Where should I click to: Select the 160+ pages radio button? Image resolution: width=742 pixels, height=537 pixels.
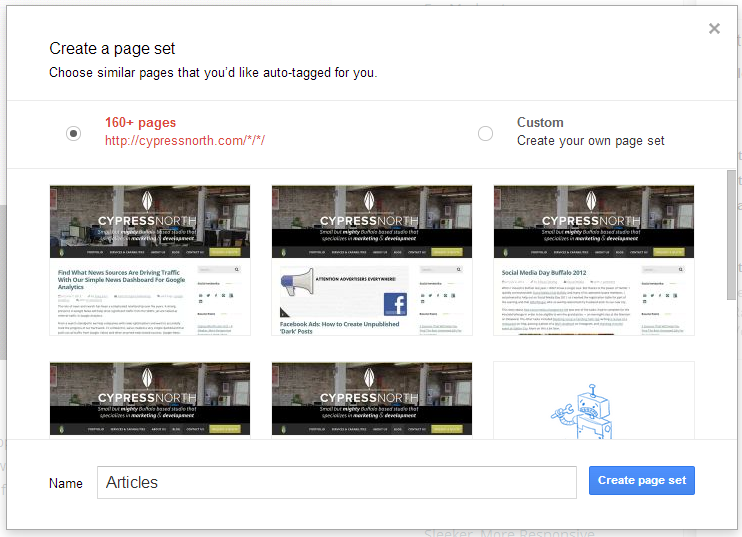73,133
